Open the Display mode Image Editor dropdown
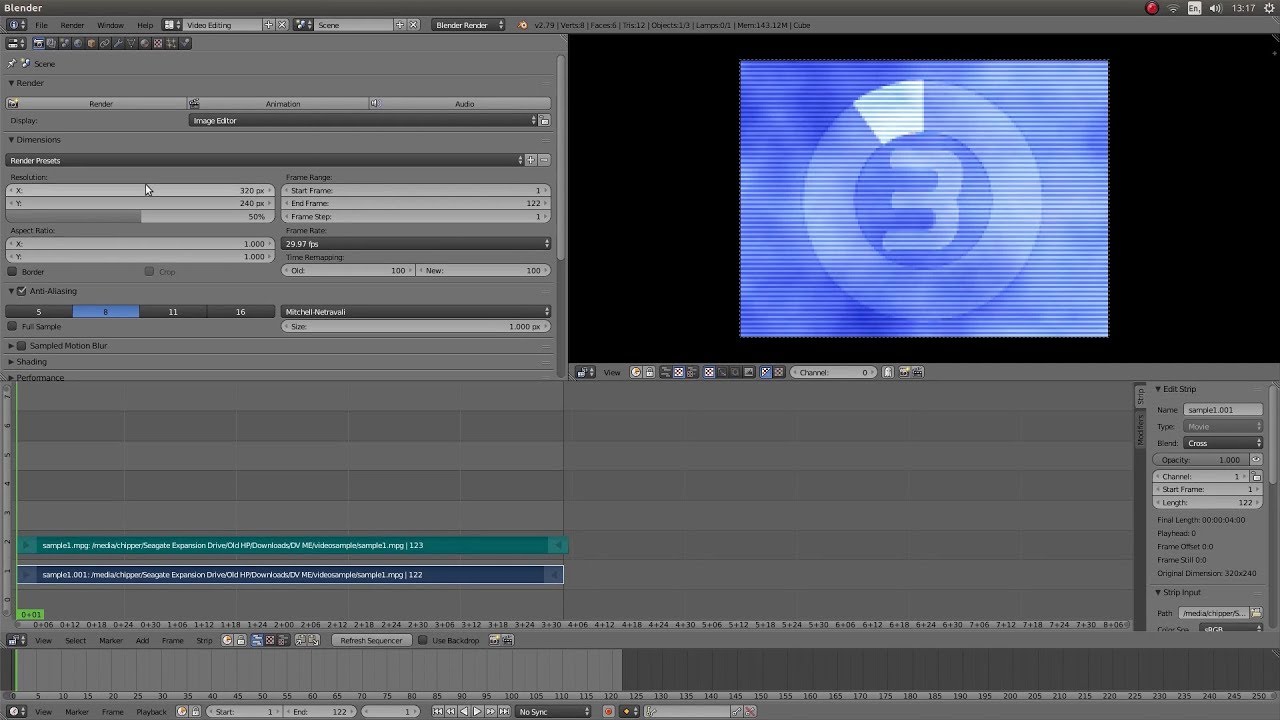Viewport: 1280px width, 720px height. (363, 120)
